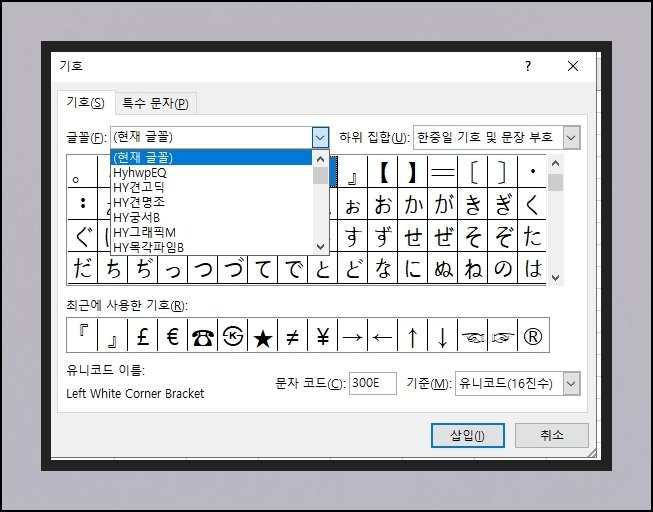Choose the down arrow recent symbol
This screenshot has height=512, width=653.
pyautogui.click(x=442, y=335)
